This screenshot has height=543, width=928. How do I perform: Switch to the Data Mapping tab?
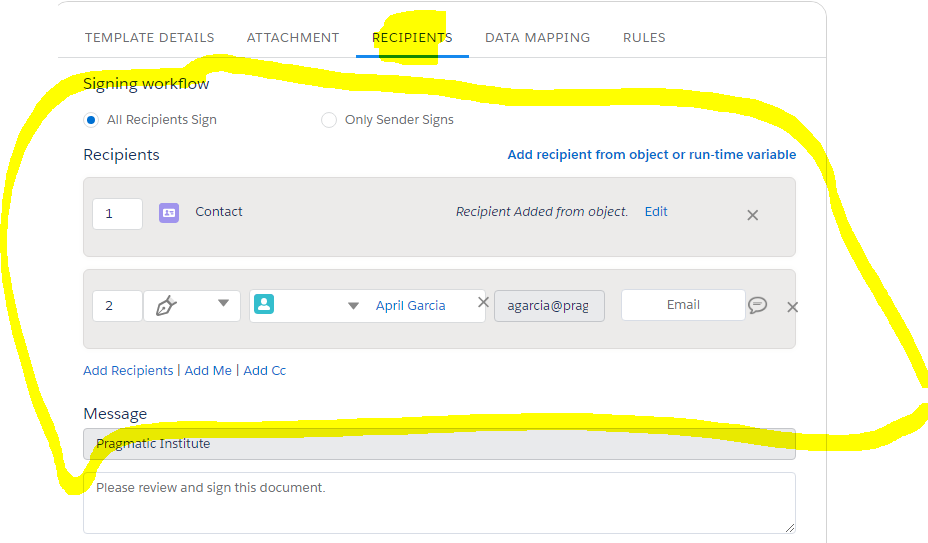coord(537,37)
